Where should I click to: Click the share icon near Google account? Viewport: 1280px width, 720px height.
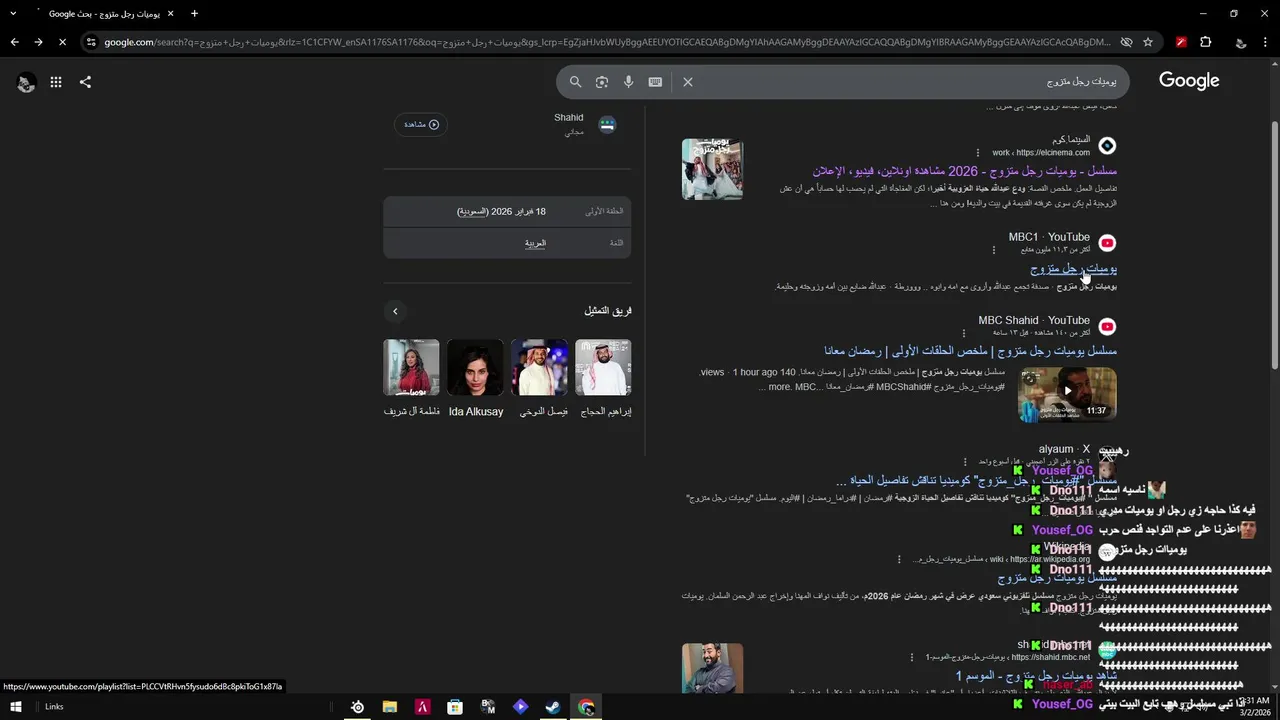click(x=85, y=82)
